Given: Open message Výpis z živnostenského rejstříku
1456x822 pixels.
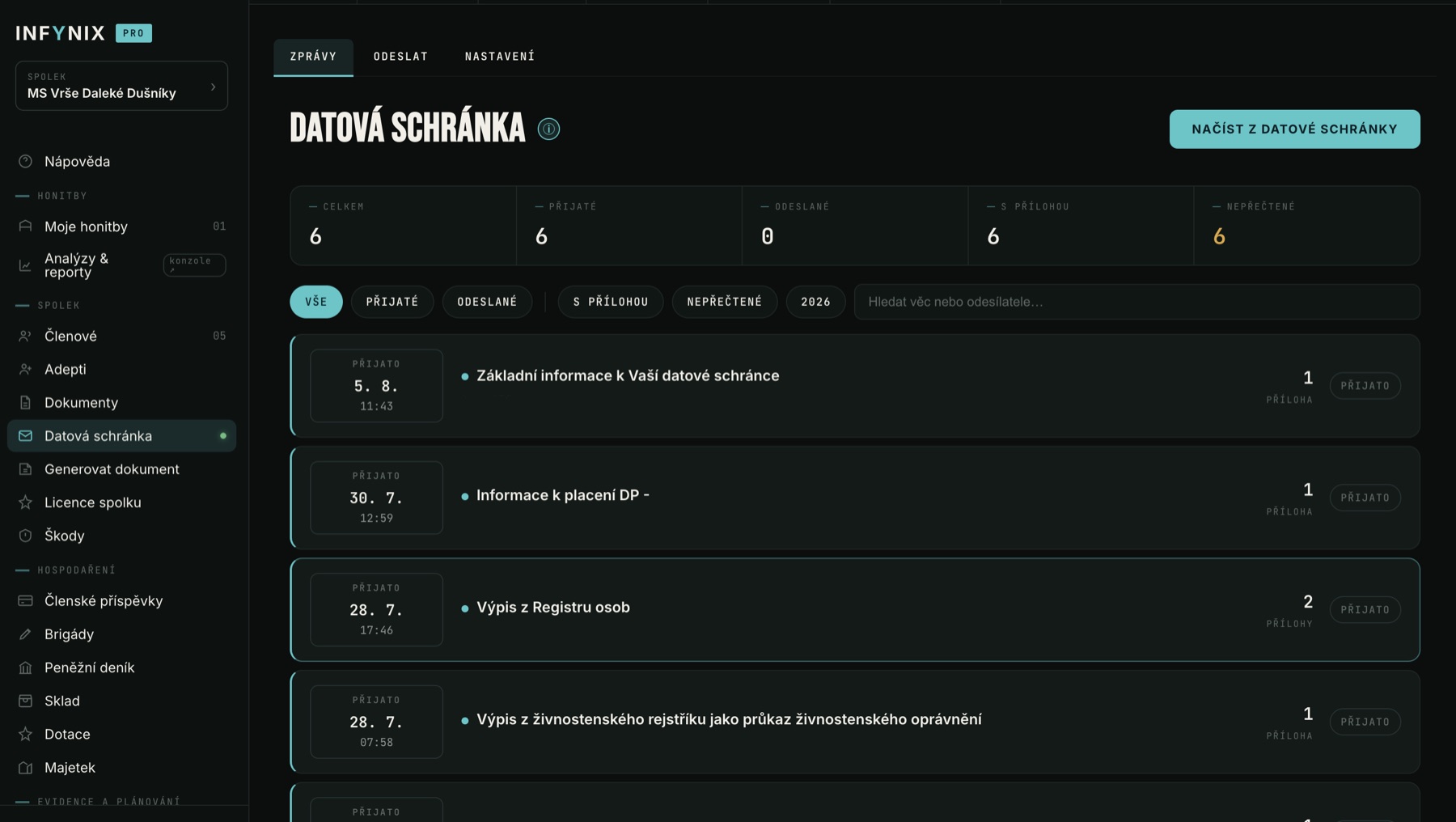Looking at the screenshot, I should [x=855, y=722].
